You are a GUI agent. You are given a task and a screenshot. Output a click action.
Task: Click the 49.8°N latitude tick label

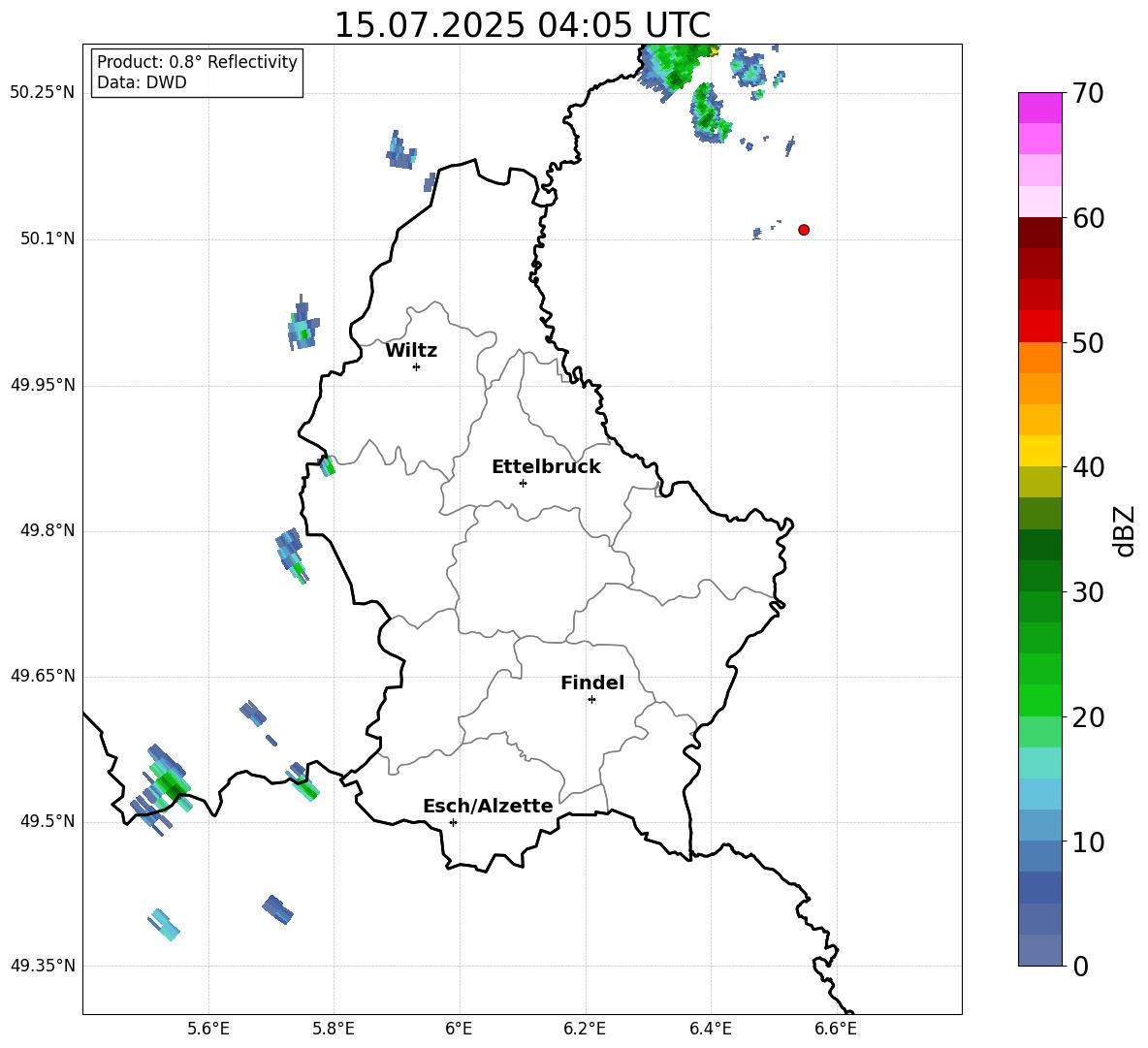tap(47, 530)
